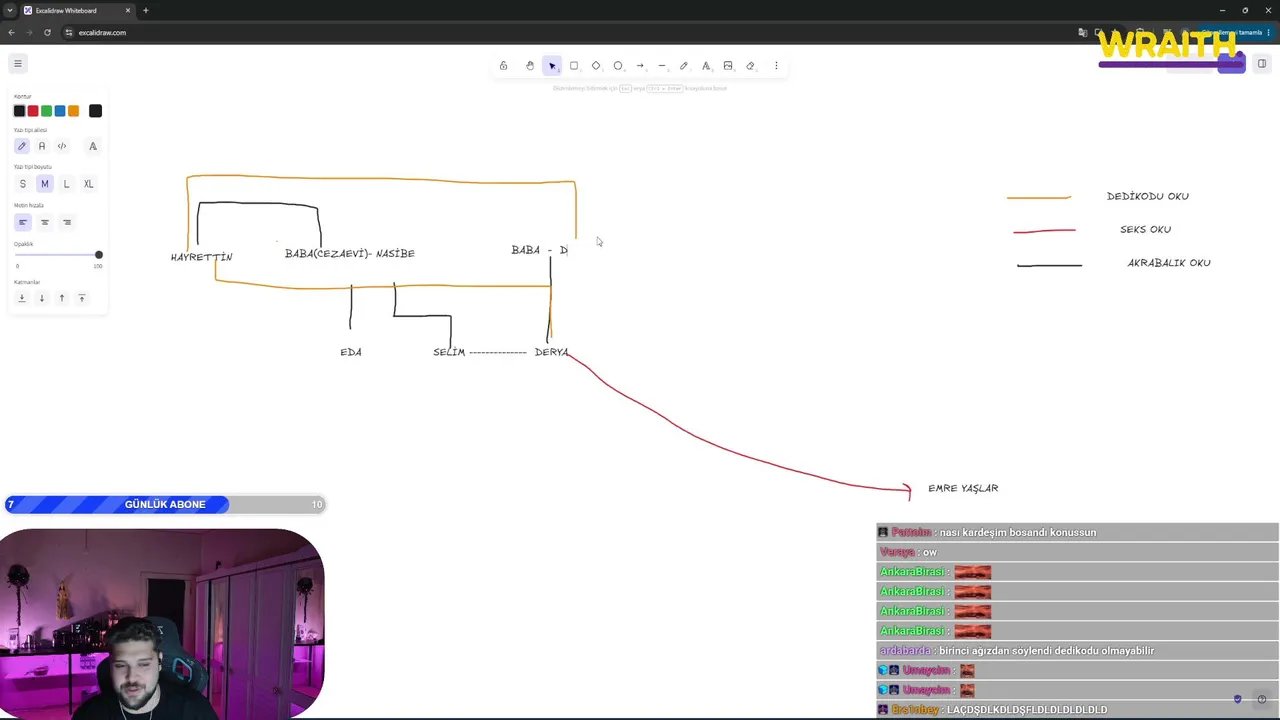Select the Arrow drawing tool

coord(640,66)
